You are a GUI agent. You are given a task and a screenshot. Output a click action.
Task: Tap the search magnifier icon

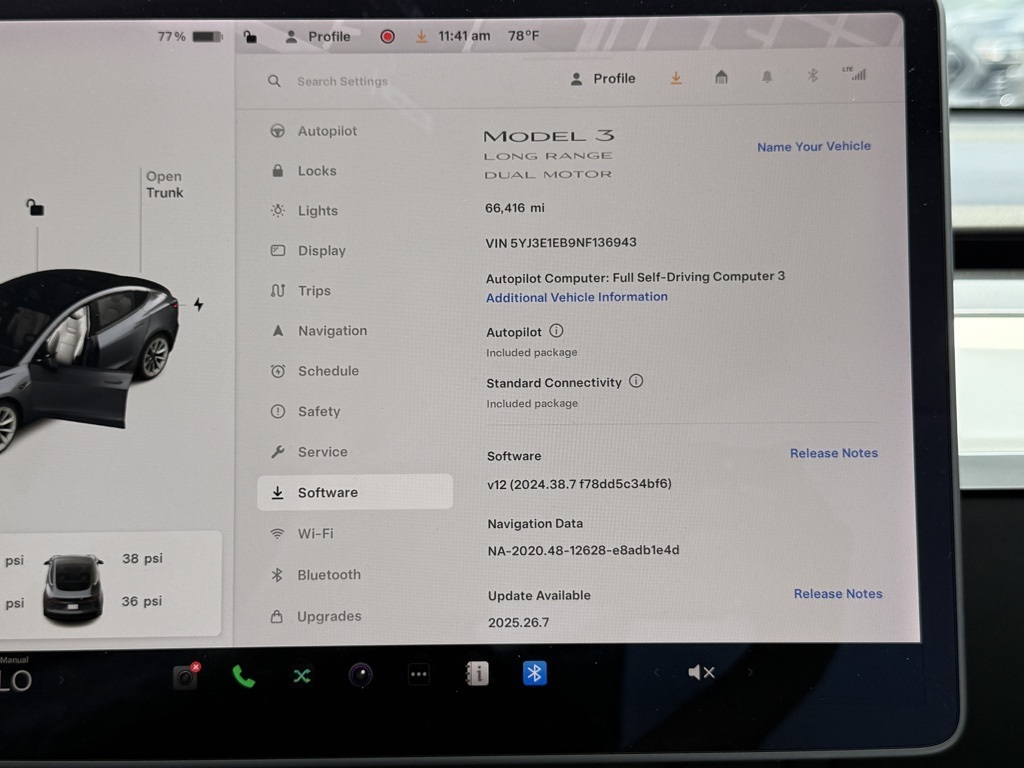[x=274, y=81]
